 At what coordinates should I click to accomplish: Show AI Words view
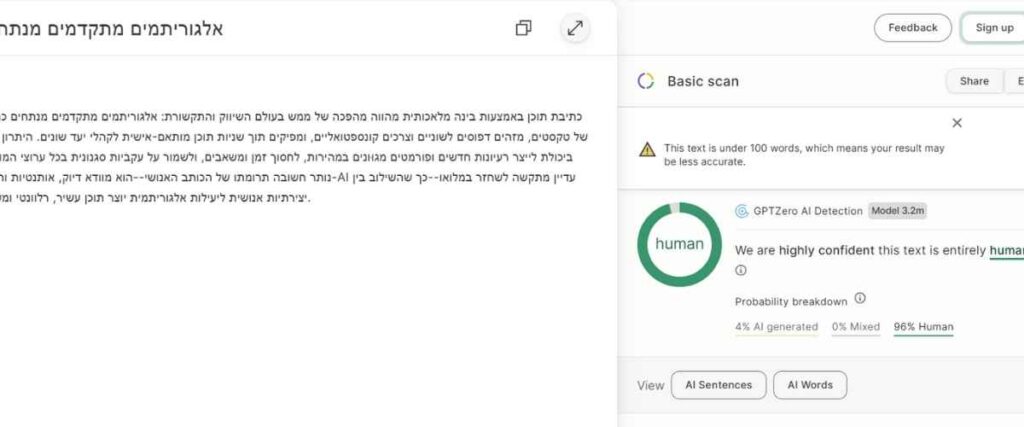[810, 385]
